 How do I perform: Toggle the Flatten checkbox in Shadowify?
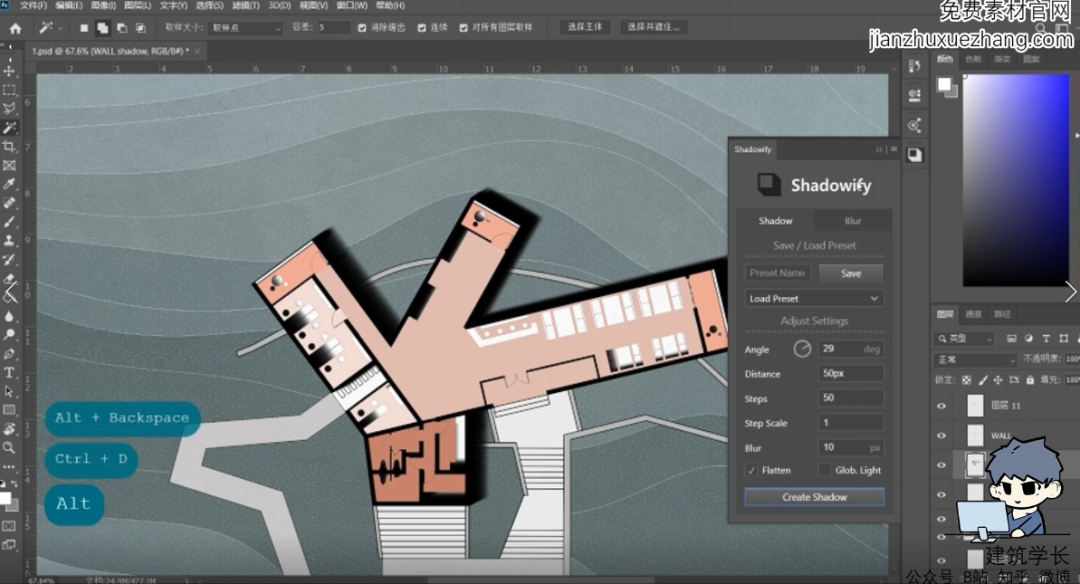pyautogui.click(x=751, y=470)
